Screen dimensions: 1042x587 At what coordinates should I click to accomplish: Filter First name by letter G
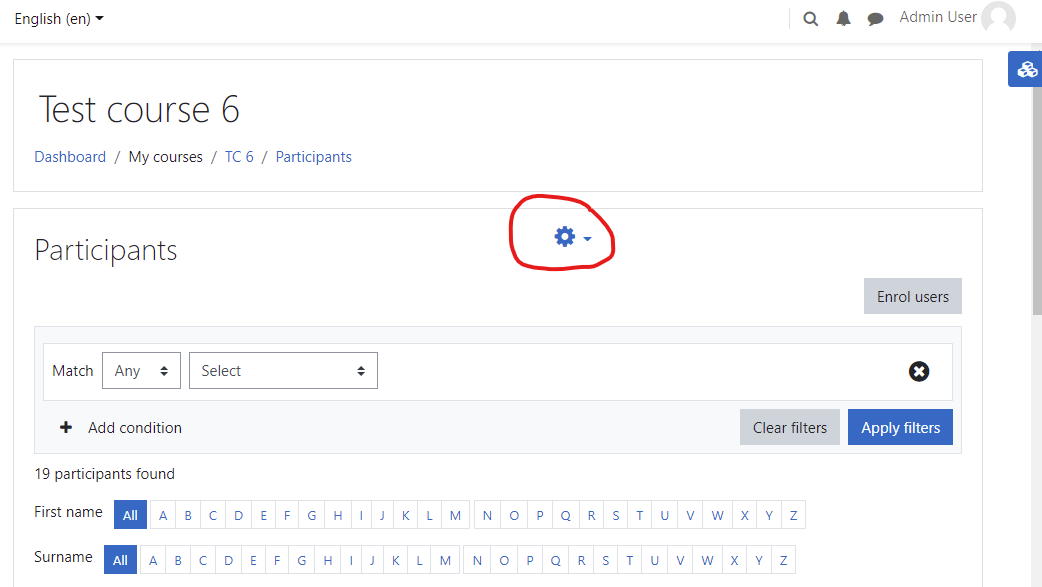click(x=312, y=515)
